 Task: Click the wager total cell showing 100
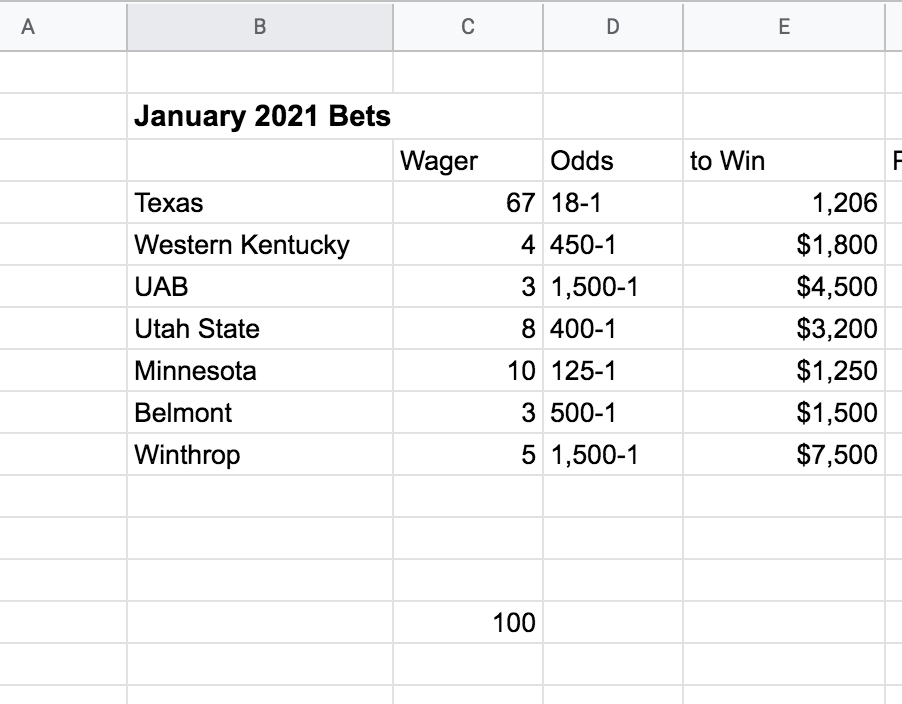click(x=467, y=623)
